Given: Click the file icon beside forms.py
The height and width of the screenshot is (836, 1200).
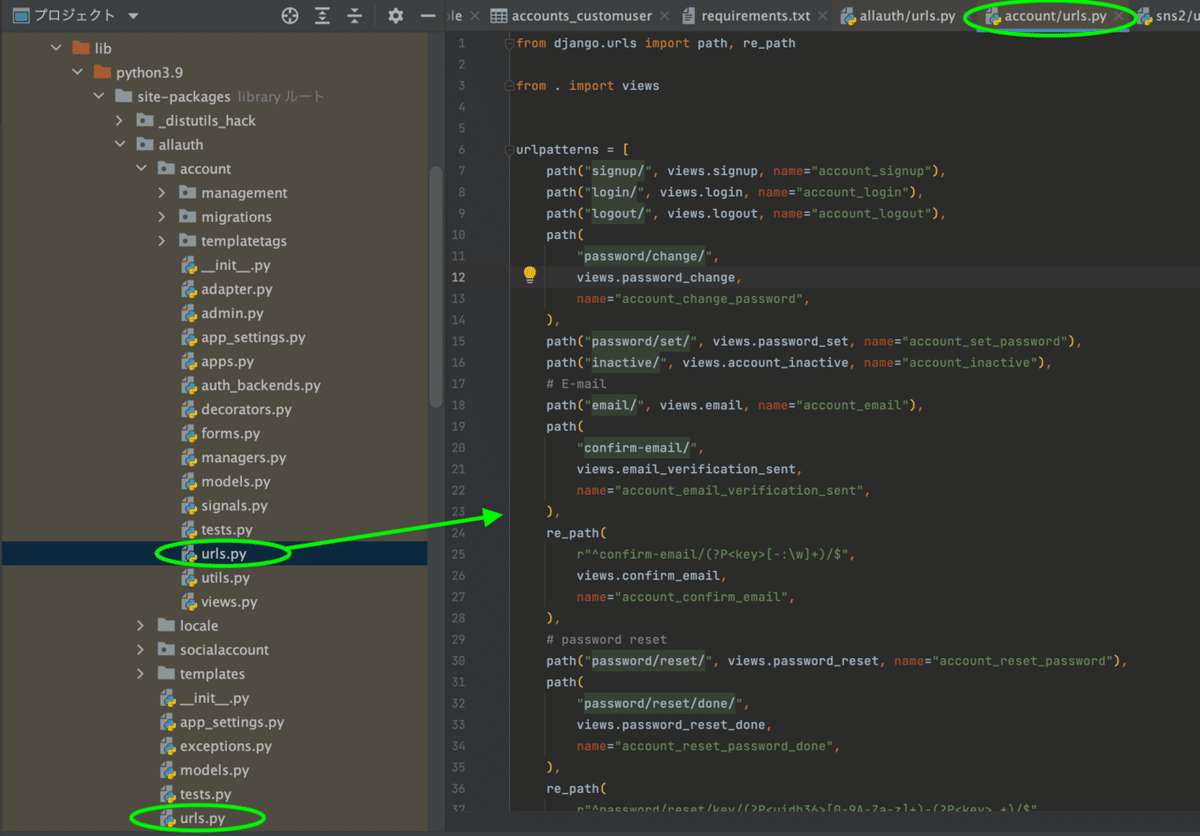Looking at the screenshot, I should (x=189, y=433).
